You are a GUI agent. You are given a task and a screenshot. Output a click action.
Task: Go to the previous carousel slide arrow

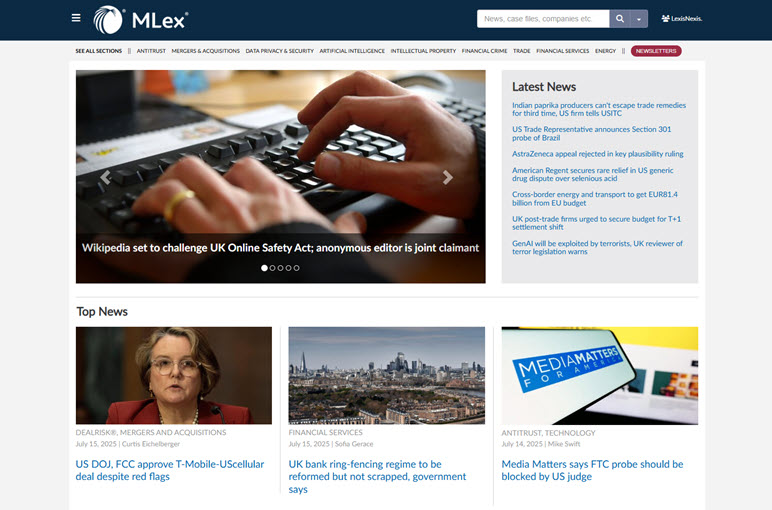pyautogui.click(x=105, y=177)
